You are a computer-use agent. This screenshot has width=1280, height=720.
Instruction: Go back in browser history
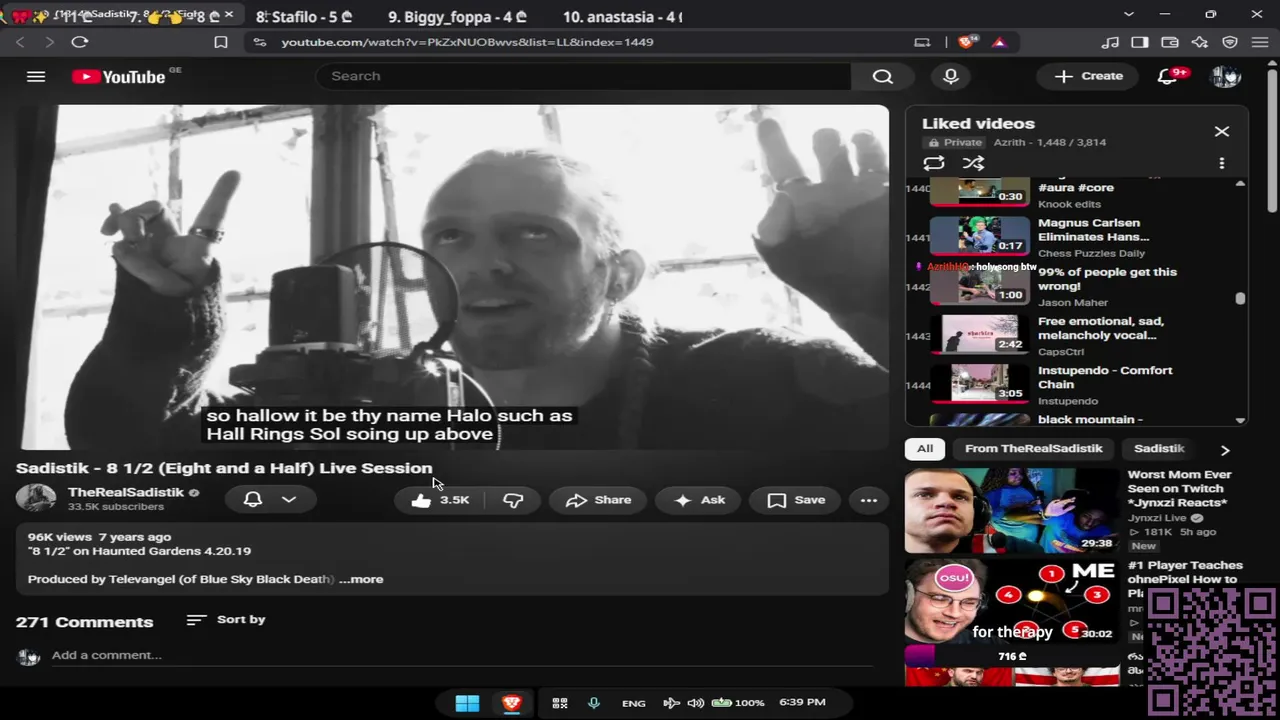click(x=20, y=42)
